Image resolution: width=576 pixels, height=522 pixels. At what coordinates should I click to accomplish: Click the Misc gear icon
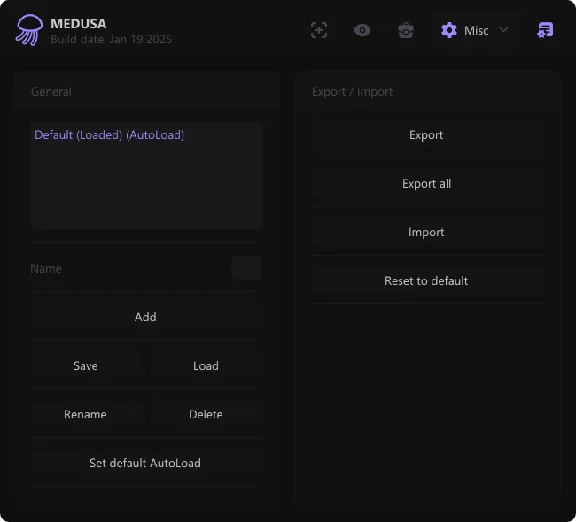(x=449, y=30)
